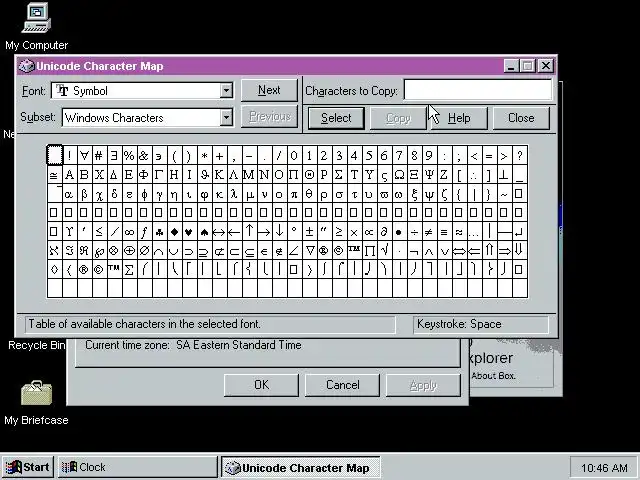Pick the there-exists symbol cell
This screenshot has width=640, height=480.
(114, 156)
